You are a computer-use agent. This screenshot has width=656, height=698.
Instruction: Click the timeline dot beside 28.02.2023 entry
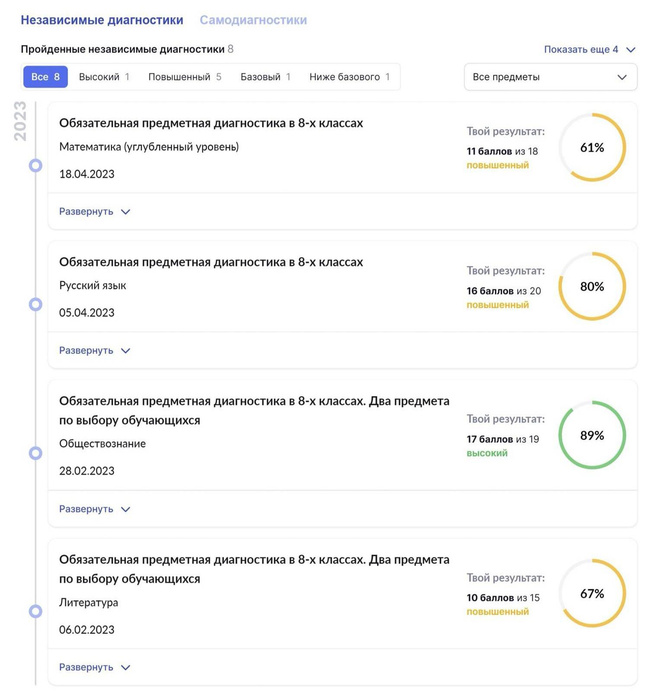[36, 453]
